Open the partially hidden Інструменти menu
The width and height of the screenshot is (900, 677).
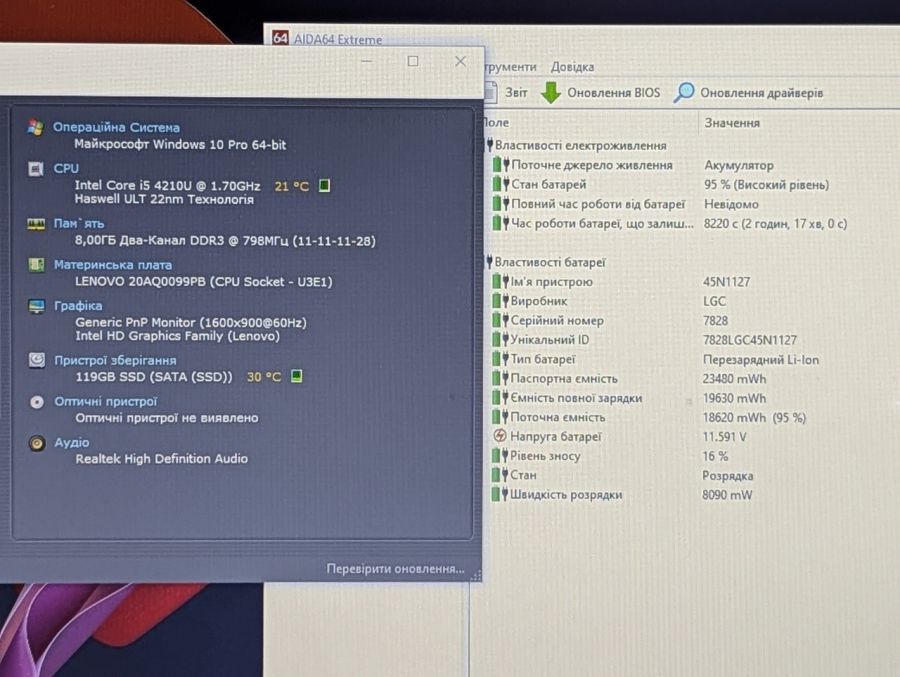tap(511, 67)
